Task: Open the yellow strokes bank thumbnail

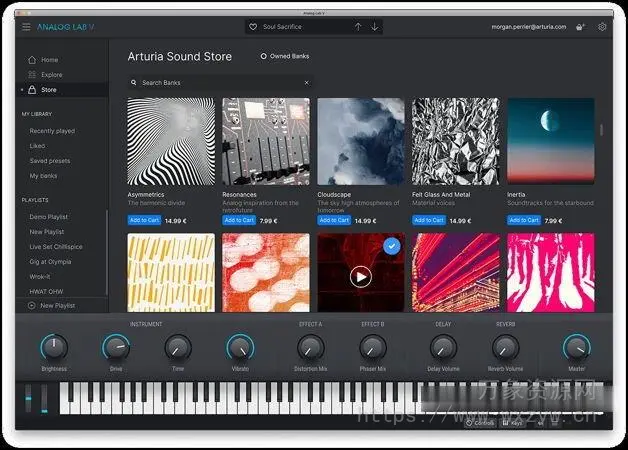Action: (x=171, y=273)
